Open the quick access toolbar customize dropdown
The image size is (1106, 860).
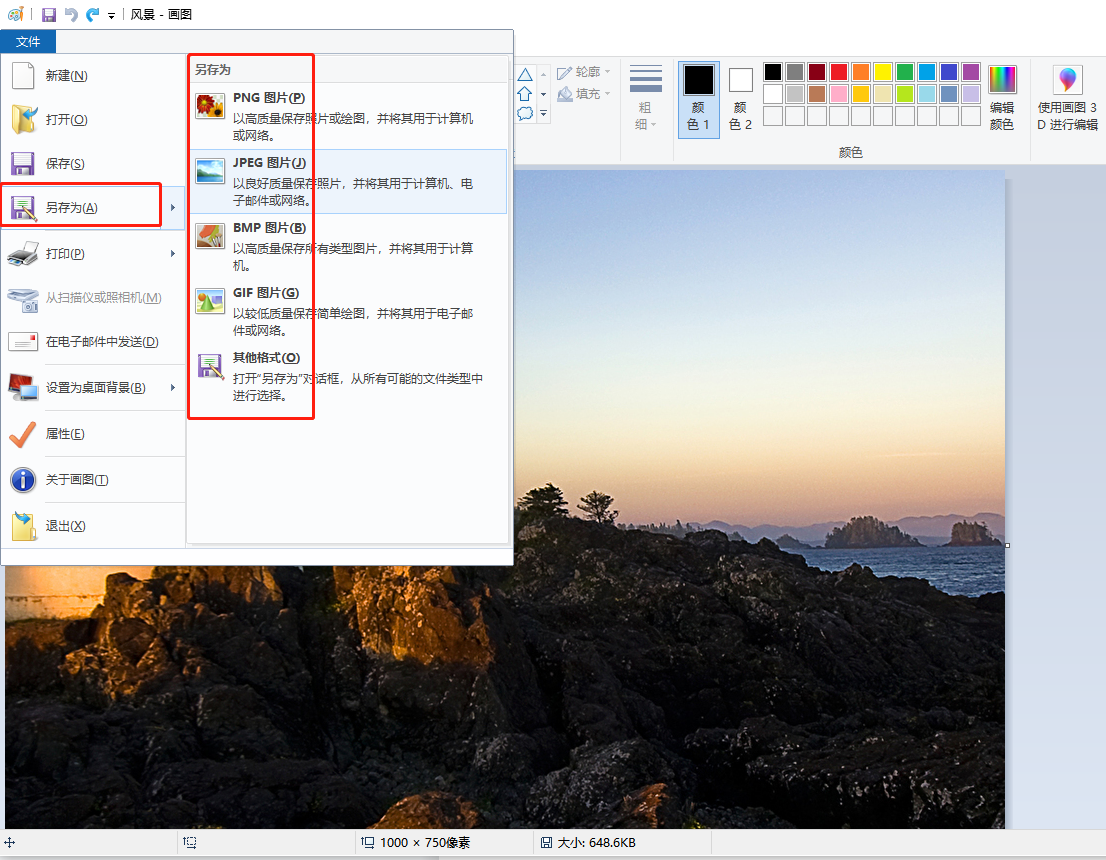pos(111,15)
